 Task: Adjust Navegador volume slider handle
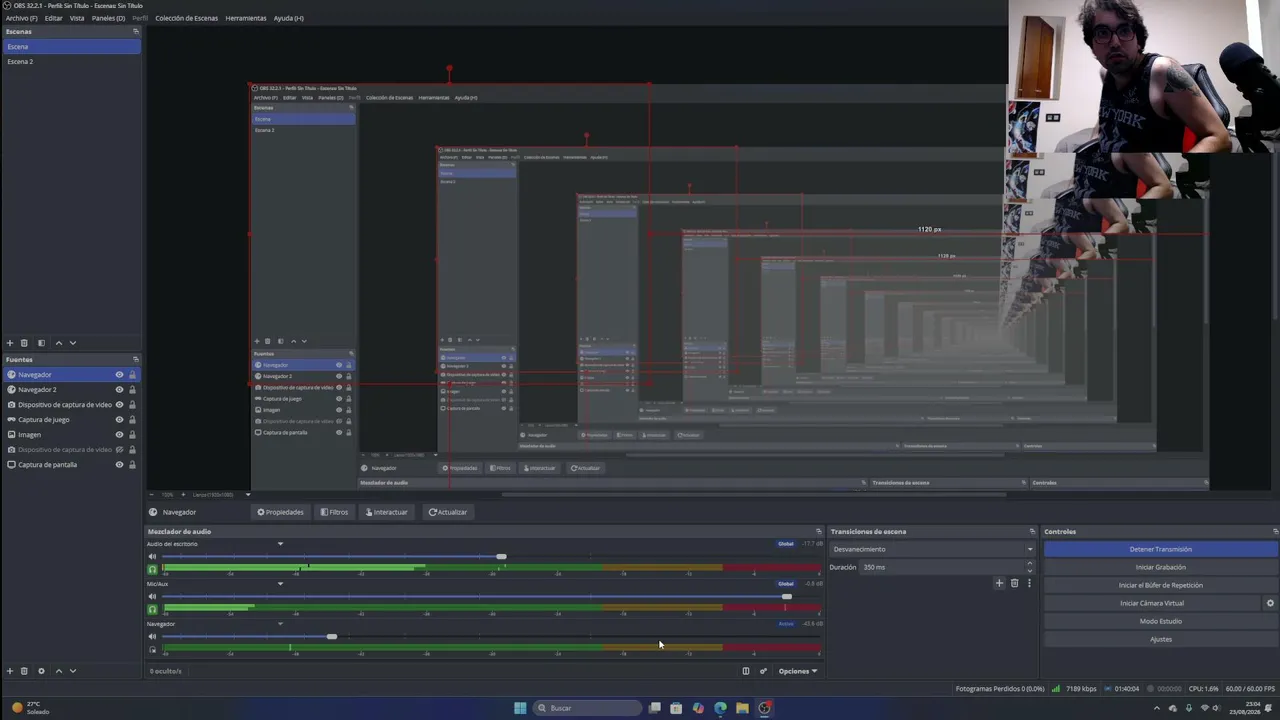point(331,636)
